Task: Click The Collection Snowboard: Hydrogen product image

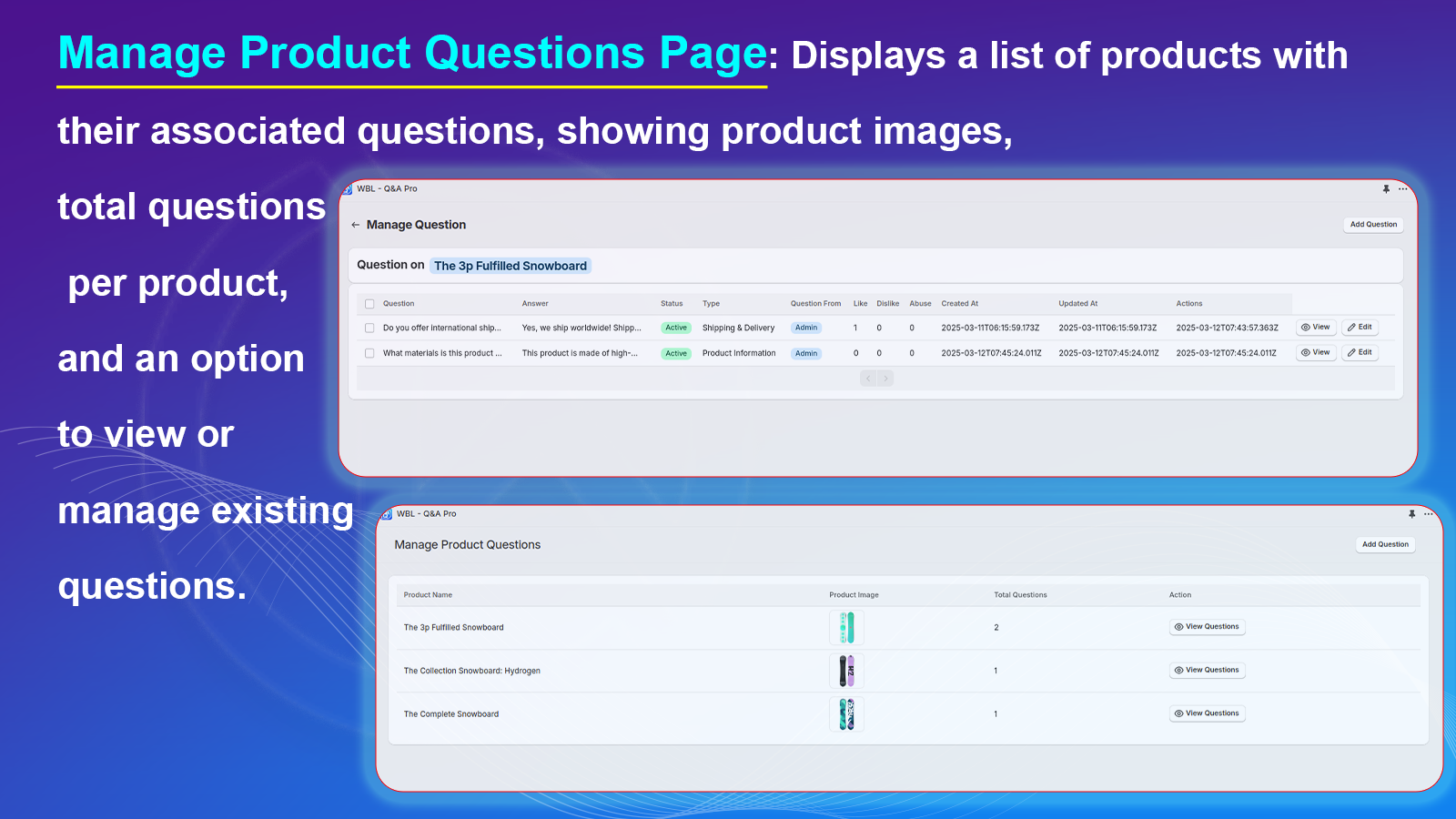Action: (x=846, y=671)
